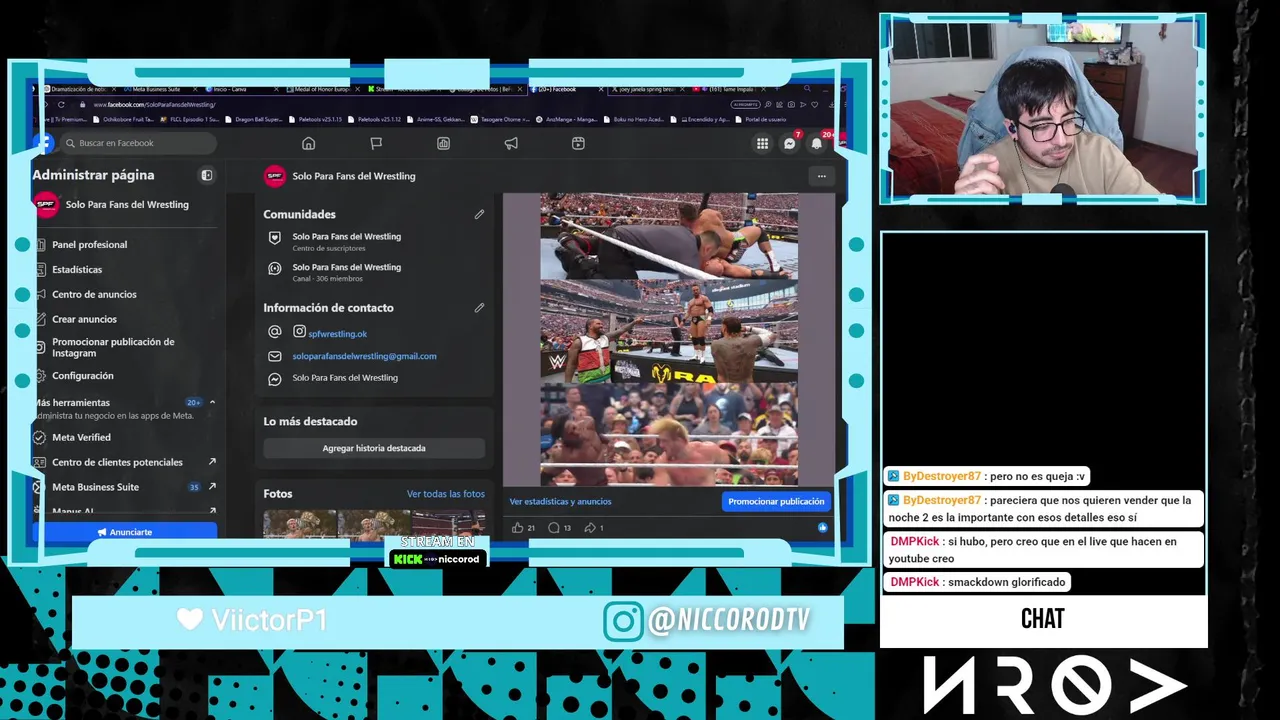
Task: Open the Pages flag icon
Action: [x=376, y=143]
